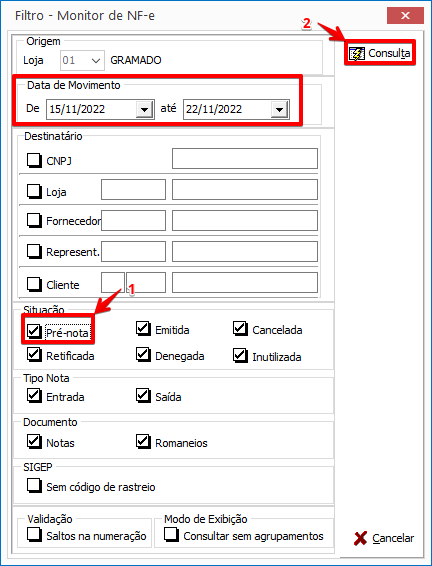Close the Filtro Monitor de NF-e window
Screen dimensions: 432x566
(x=405, y=16)
